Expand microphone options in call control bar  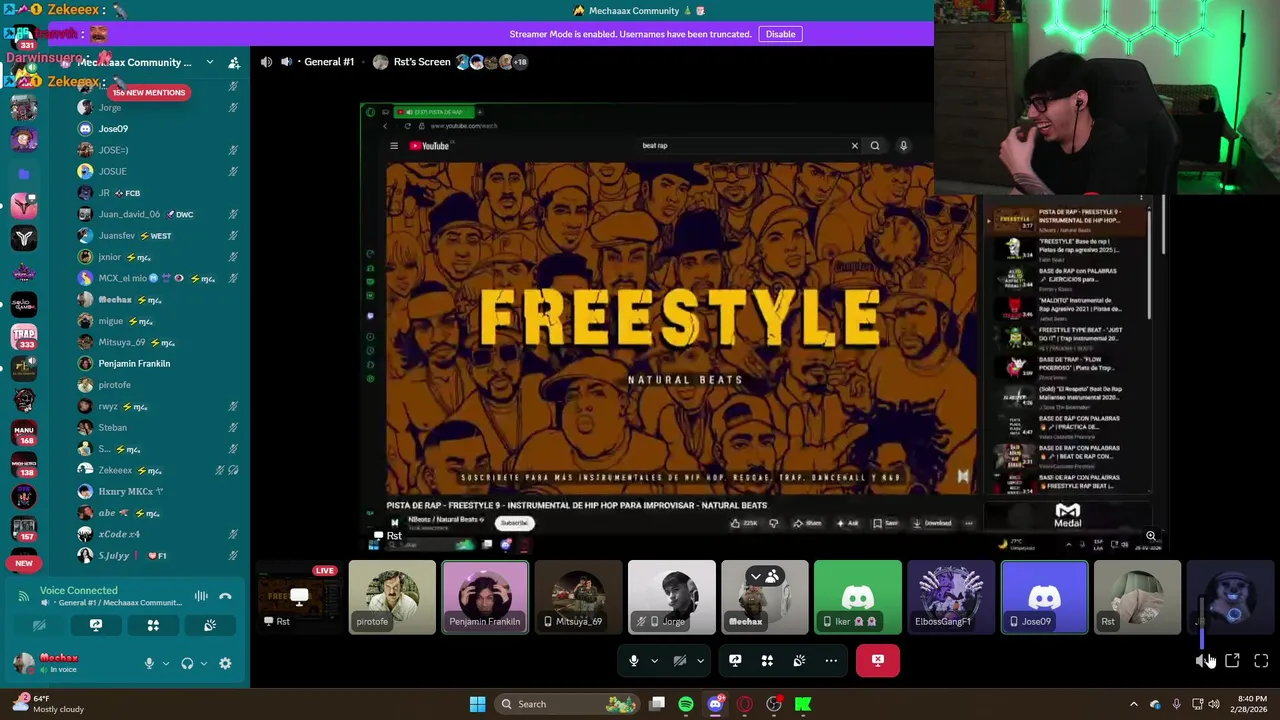tap(654, 660)
